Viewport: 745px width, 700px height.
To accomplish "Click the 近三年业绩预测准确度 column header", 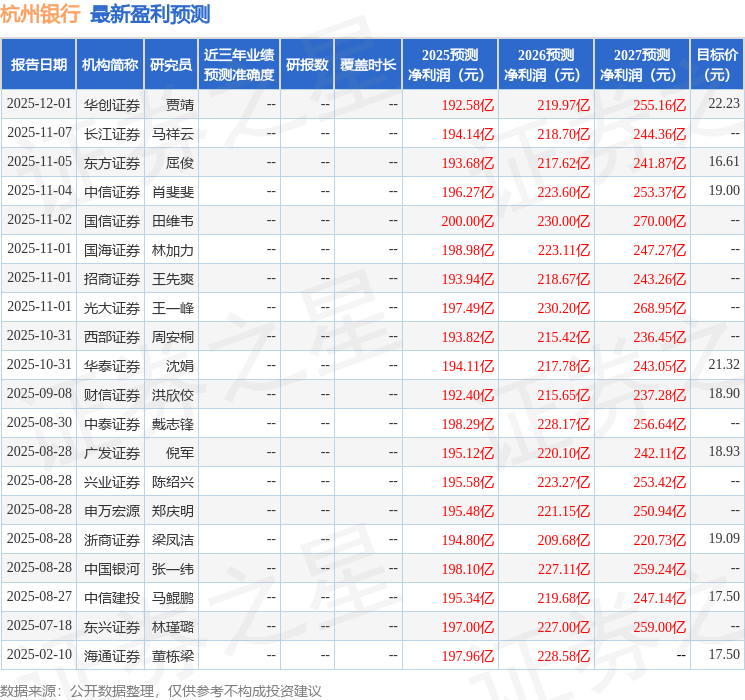I will 239,65.
